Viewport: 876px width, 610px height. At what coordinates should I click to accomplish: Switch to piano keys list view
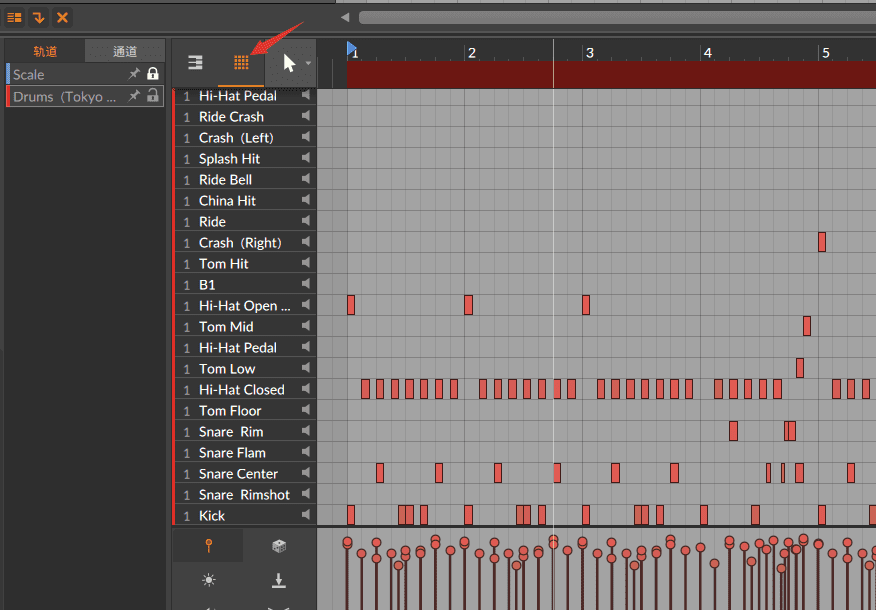(x=195, y=62)
